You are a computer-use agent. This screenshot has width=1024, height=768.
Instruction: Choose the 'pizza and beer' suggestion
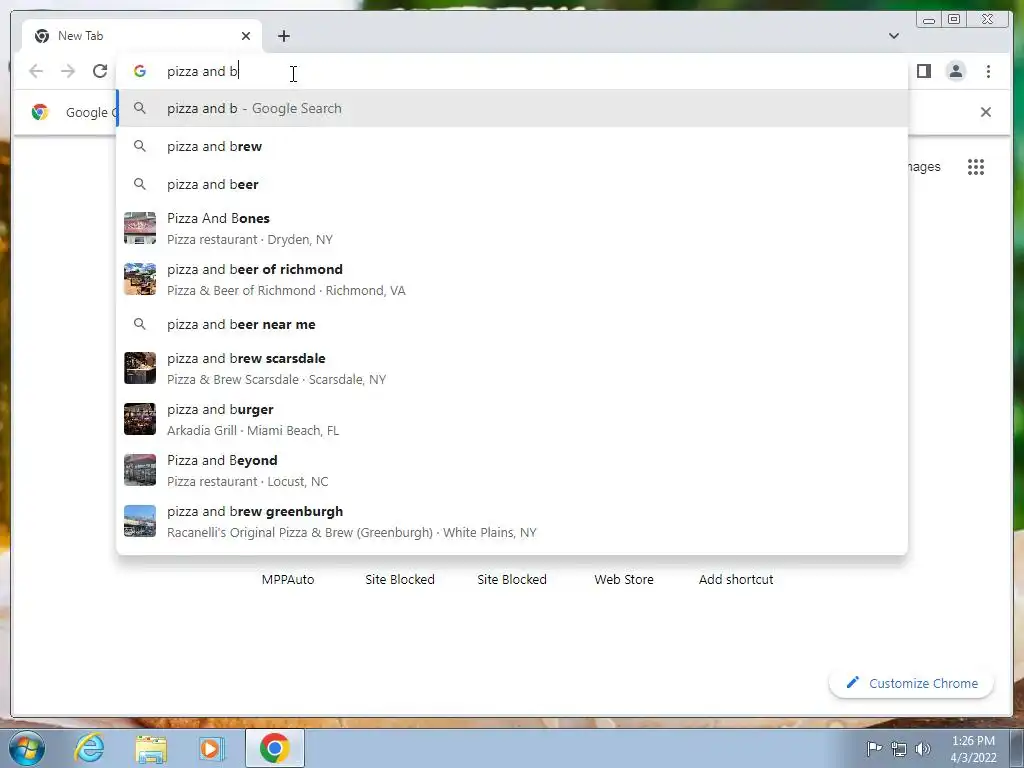tap(512, 184)
